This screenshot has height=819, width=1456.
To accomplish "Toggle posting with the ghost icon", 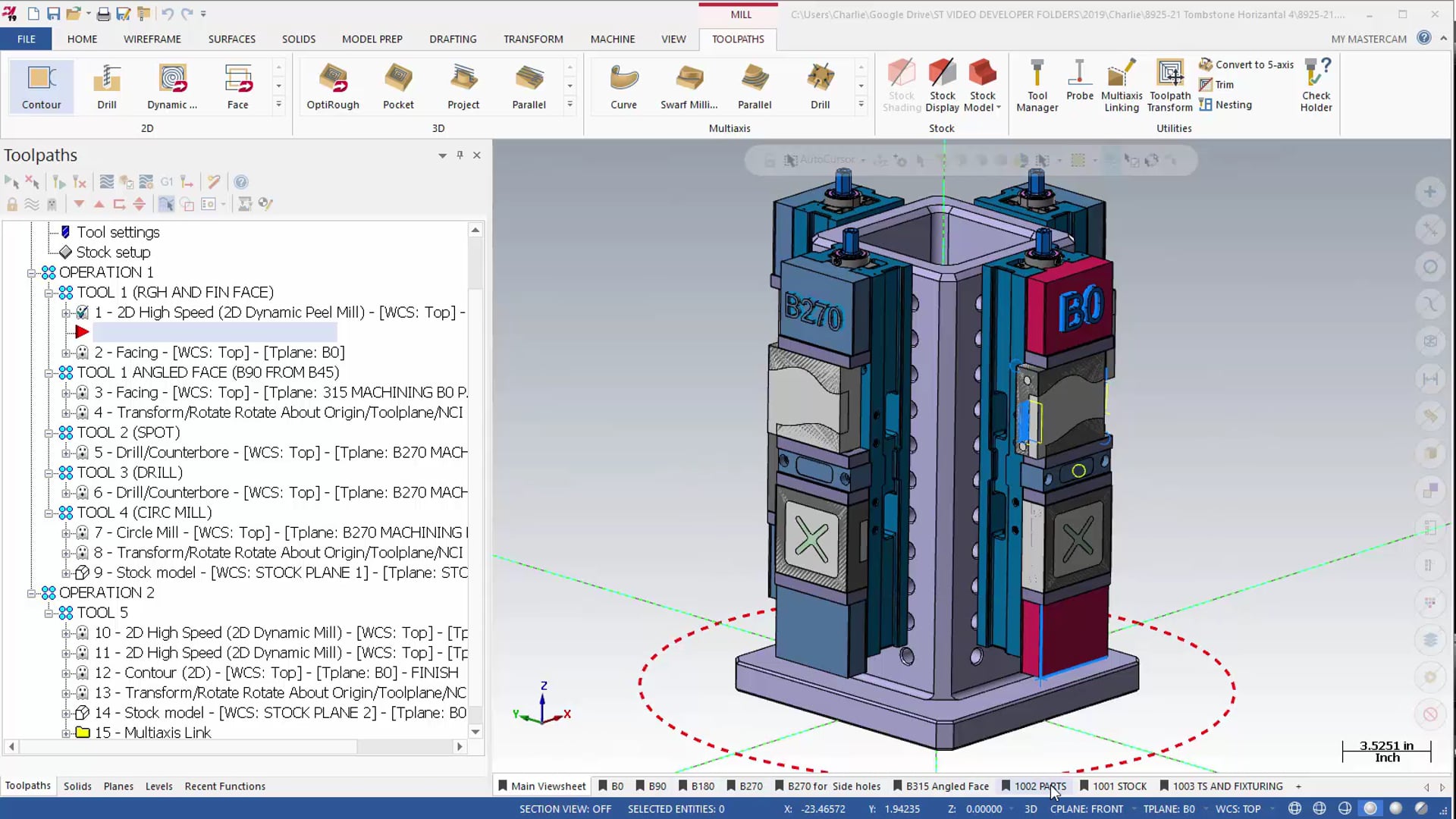I will point(52,204).
